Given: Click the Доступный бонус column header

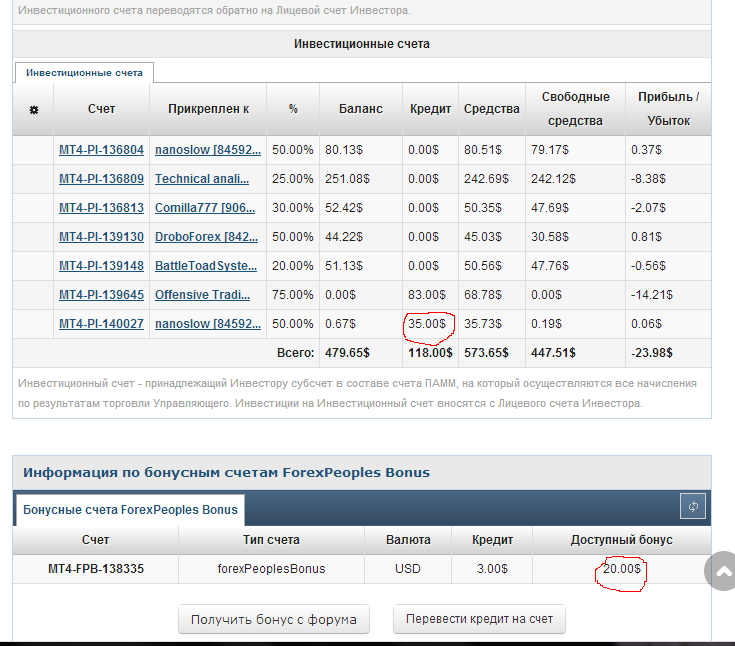Looking at the screenshot, I should tap(622, 540).
